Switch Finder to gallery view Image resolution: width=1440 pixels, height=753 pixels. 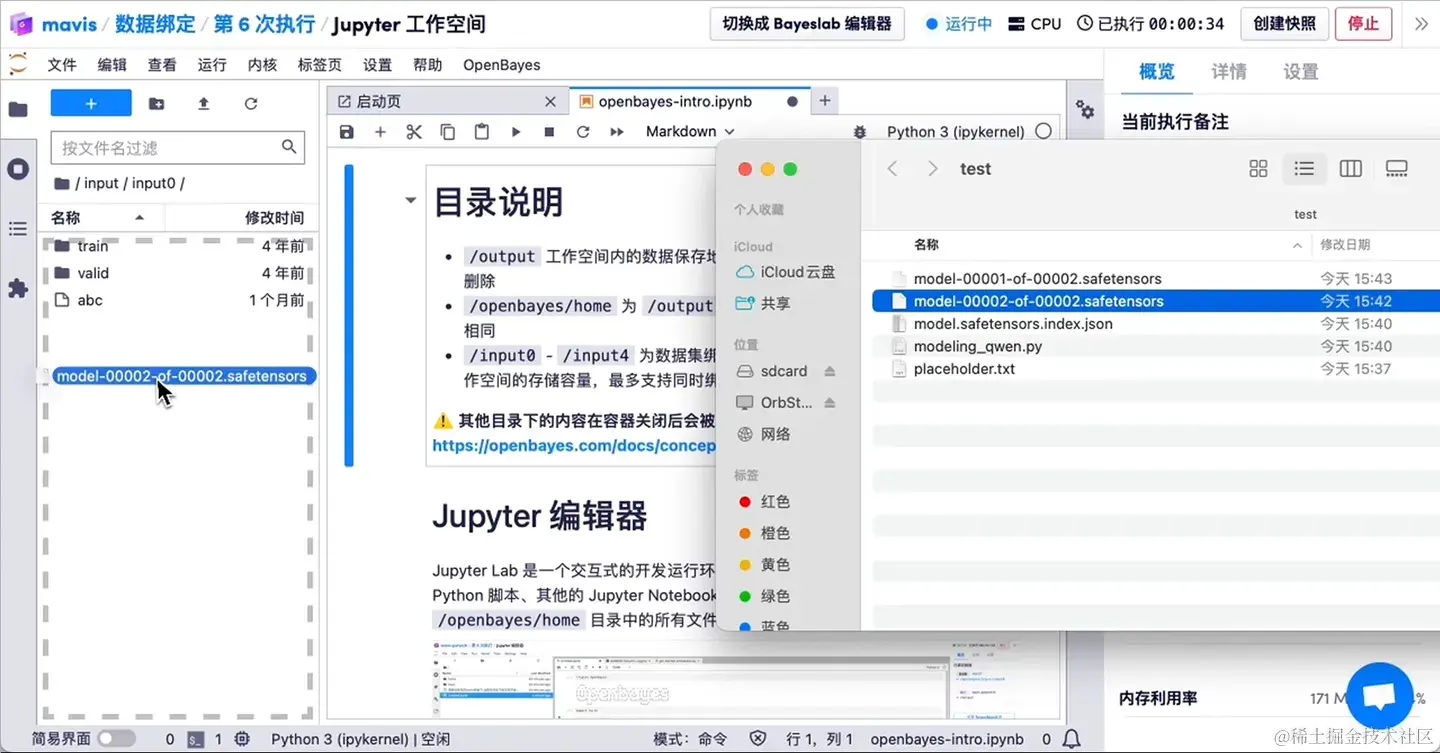pyautogui.click(x=1397, y=169)
